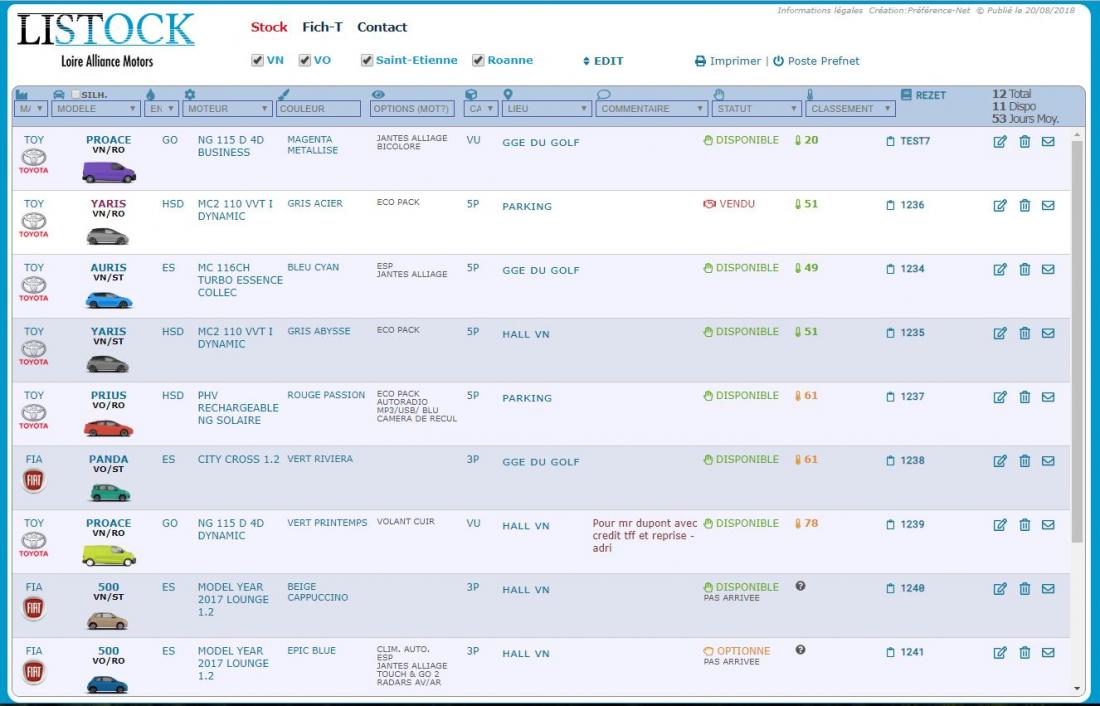The image size is (1100, 706).
Task: Open the CLASSEMENT filter dropdown
Action: (850, 109)
